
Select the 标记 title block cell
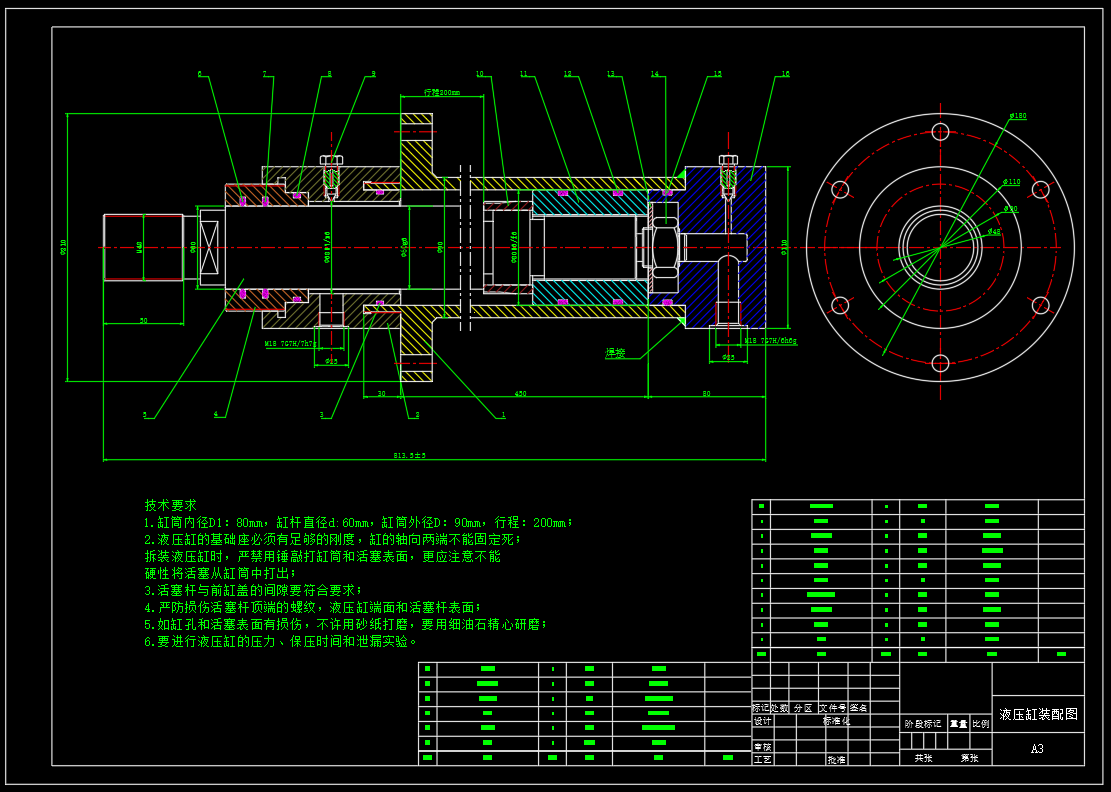(761, 708)
